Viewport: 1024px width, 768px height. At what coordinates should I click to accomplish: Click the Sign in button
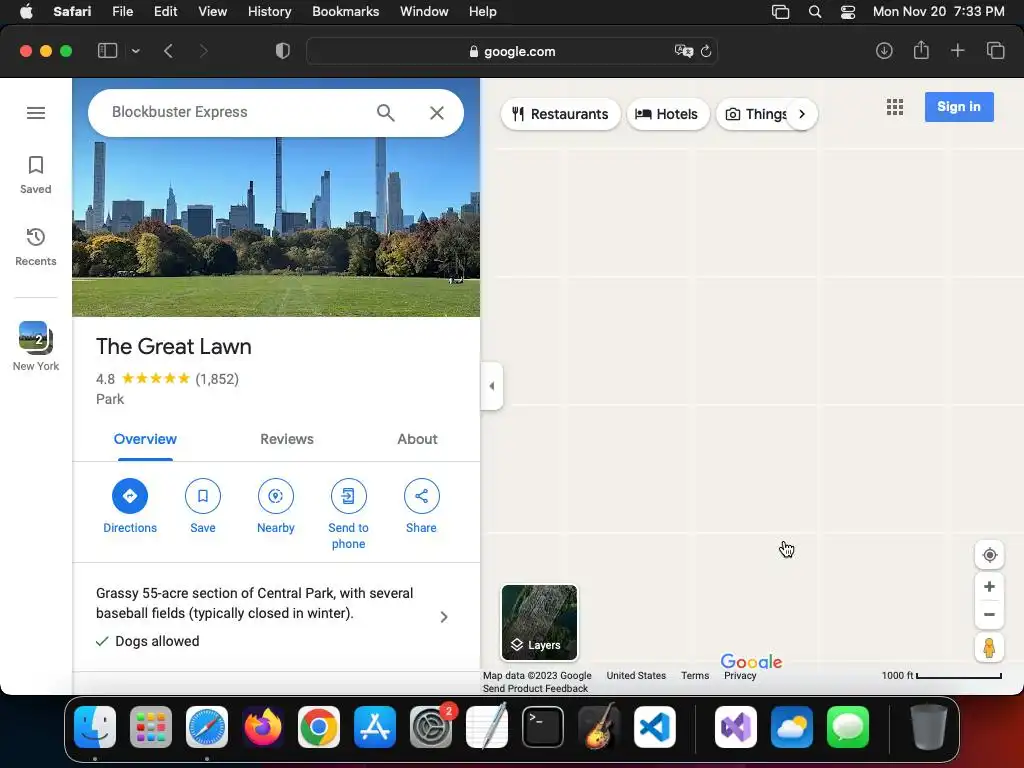coord(959,107)
